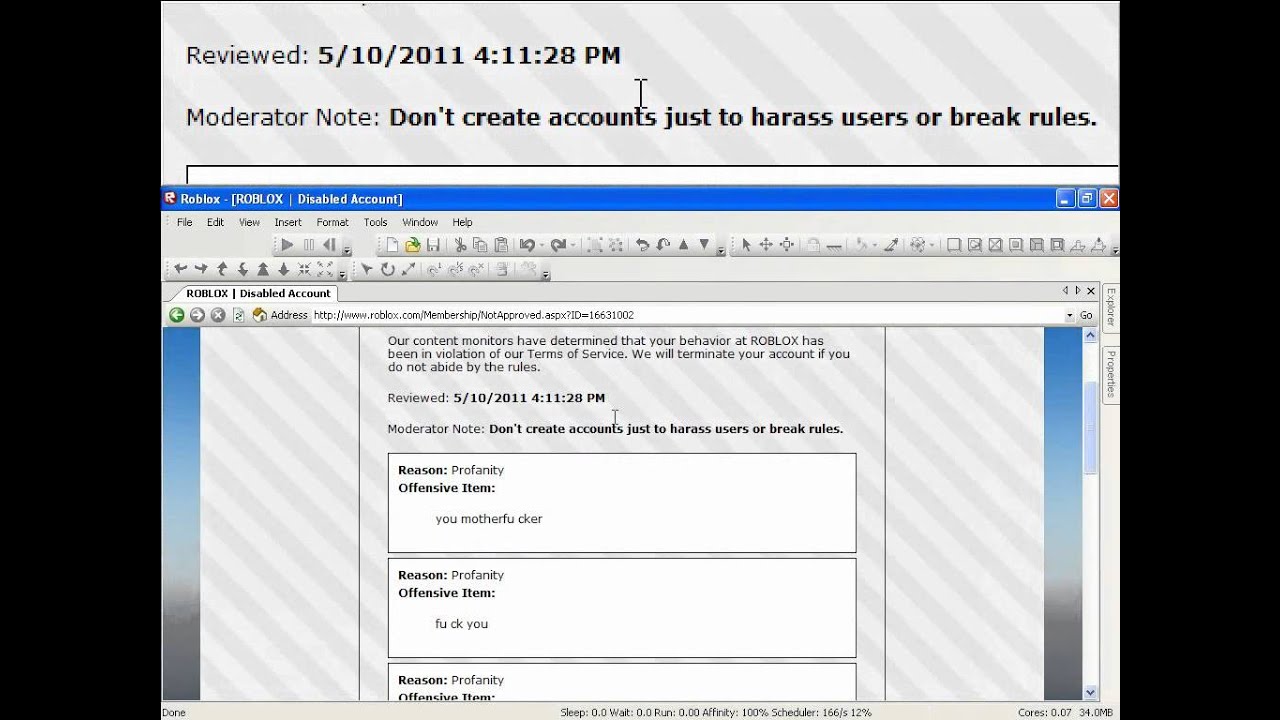Select the Material tool icon
1280x720 pixels.
(x=918, y=245)
